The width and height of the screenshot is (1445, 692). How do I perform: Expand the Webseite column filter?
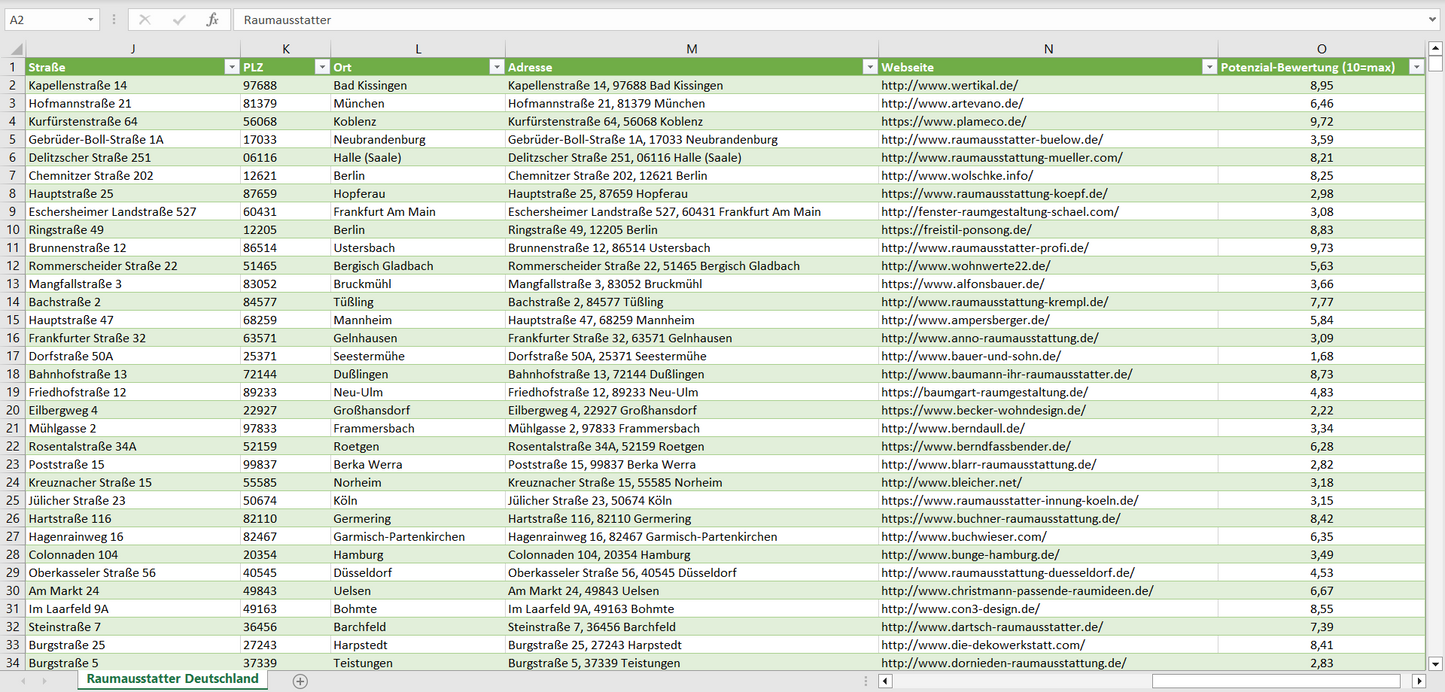tap(1208, 67)
